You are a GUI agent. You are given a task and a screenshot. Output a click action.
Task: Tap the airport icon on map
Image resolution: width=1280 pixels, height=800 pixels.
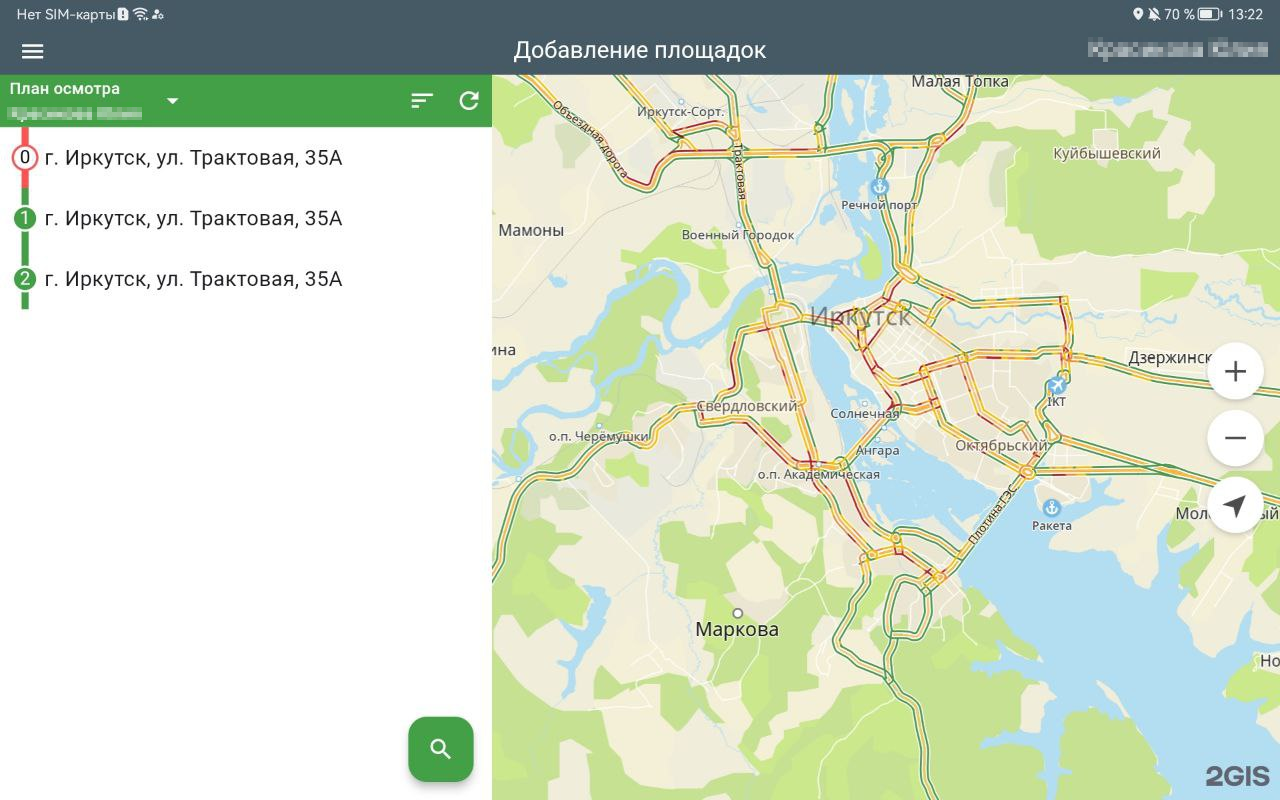[1058, 385]
